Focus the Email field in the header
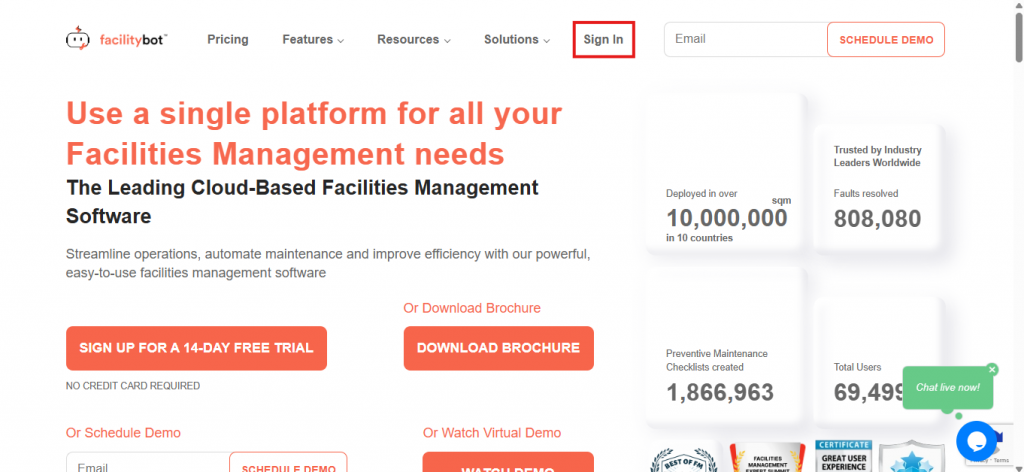This screenshot has width=1024, height=472. click(x=745, y=40)
